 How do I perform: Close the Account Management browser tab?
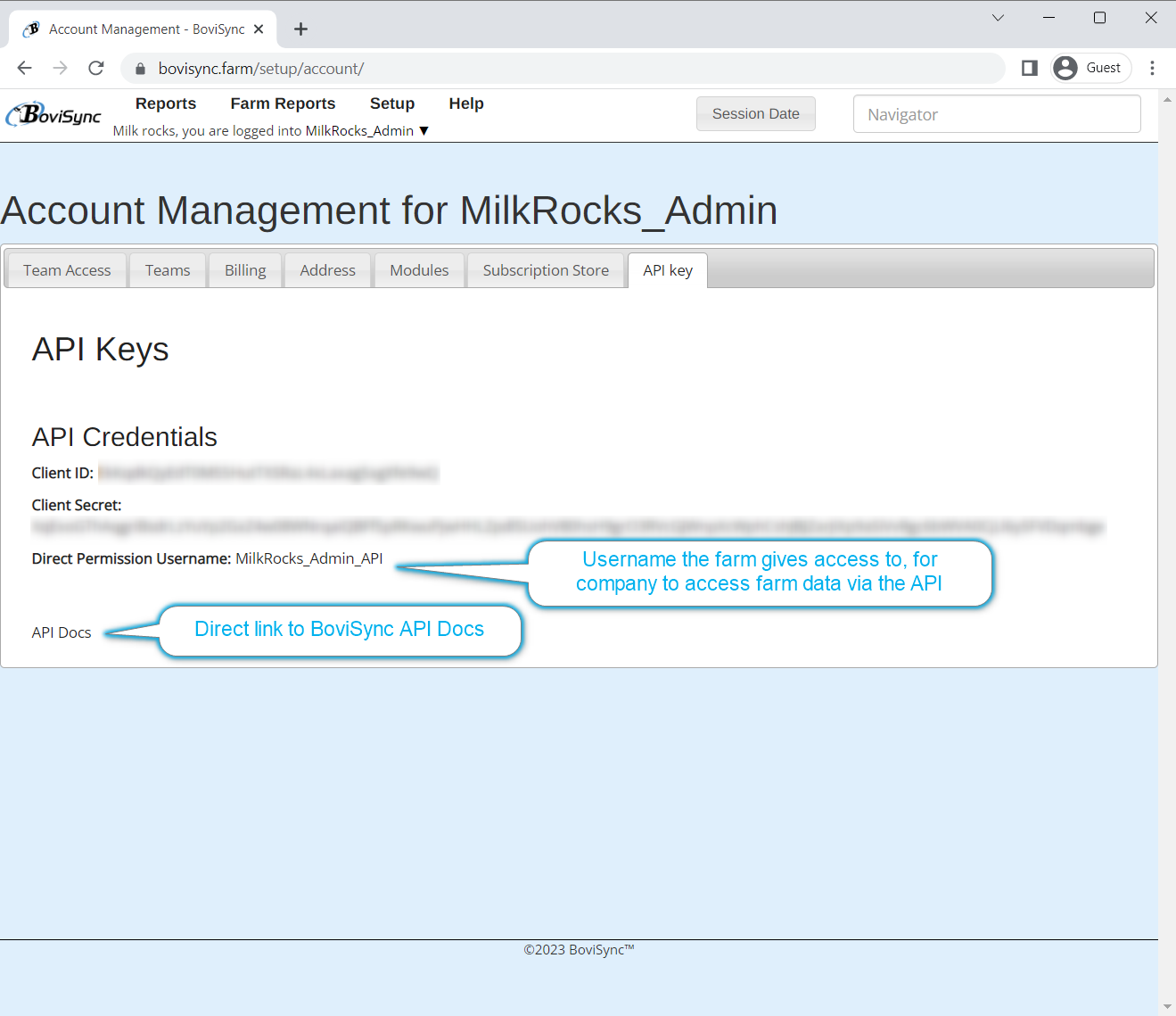[259, 29]
